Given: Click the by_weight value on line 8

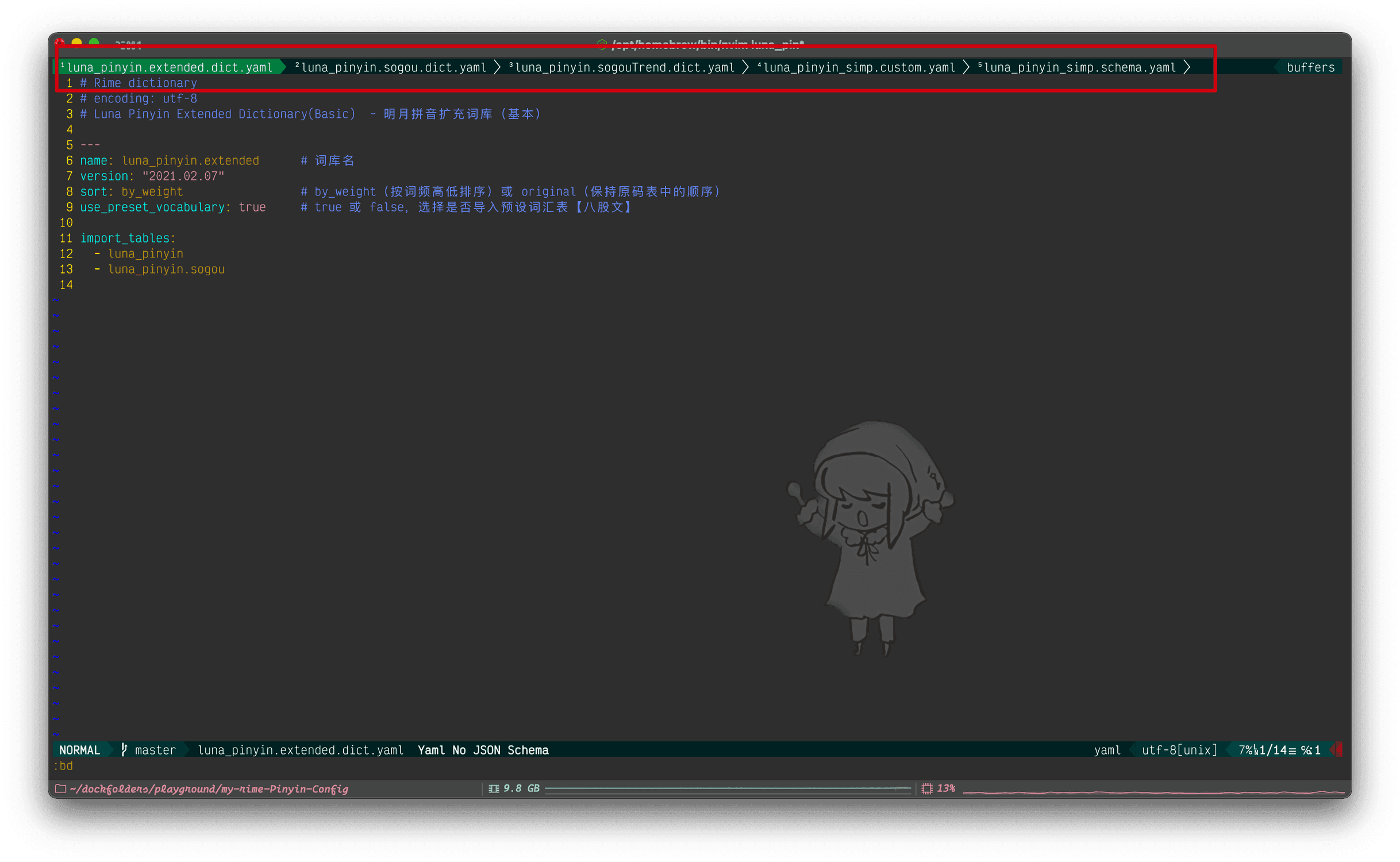Looking at the screenshot, I should click(152, 192).
